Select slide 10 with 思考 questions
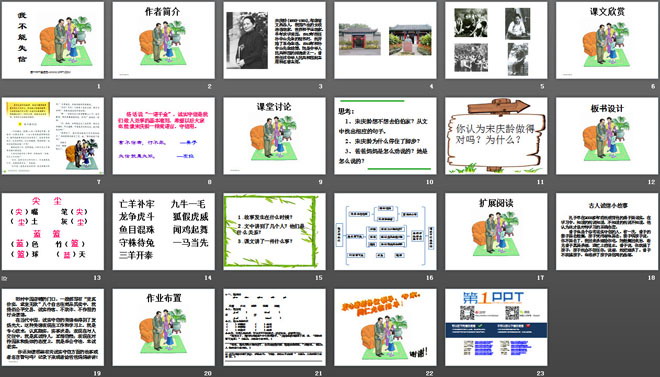The height and width of the screenshot is (377, 660). pyautogui.click(x=385, y=136)
